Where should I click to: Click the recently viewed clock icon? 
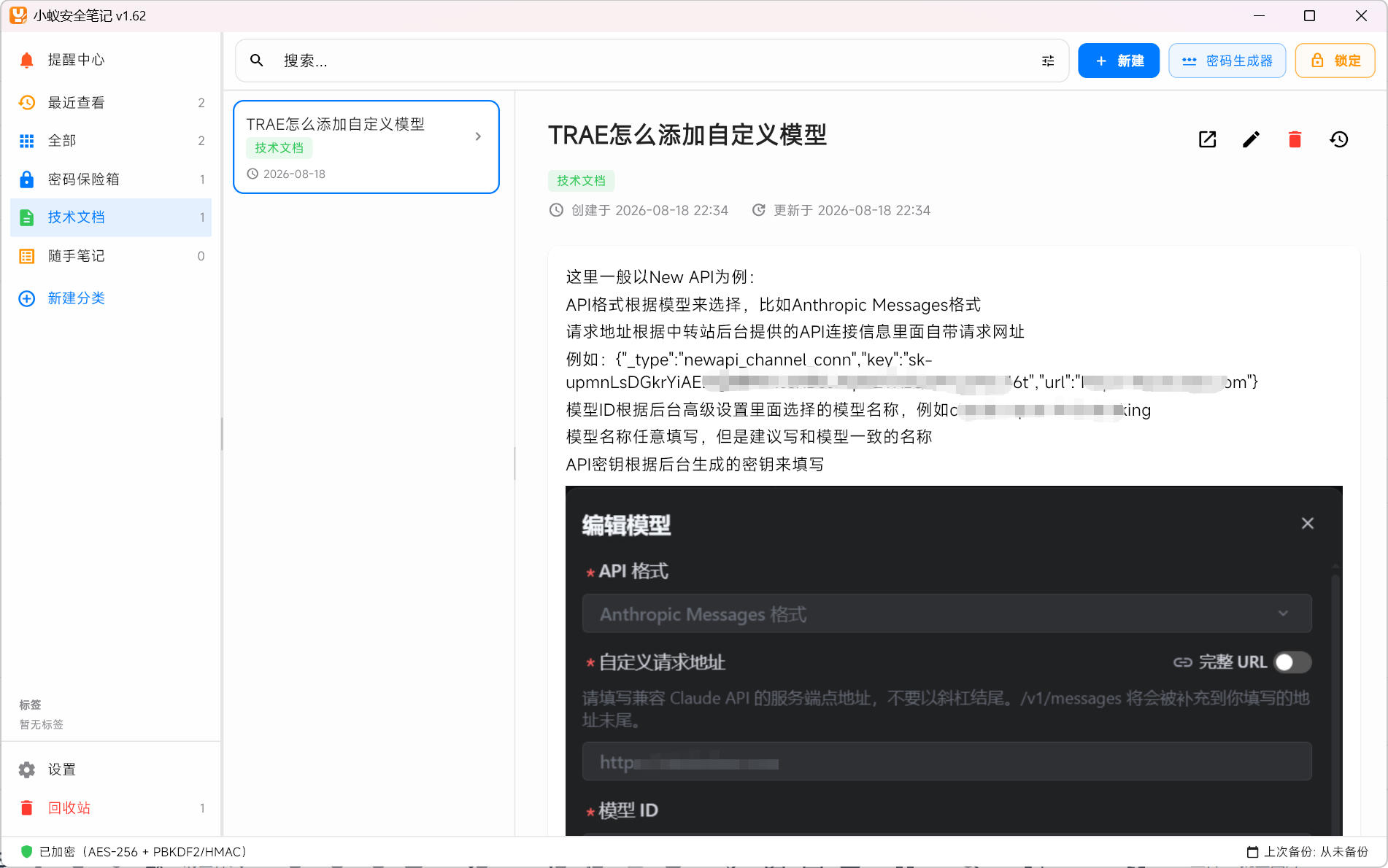pos(27,103)
